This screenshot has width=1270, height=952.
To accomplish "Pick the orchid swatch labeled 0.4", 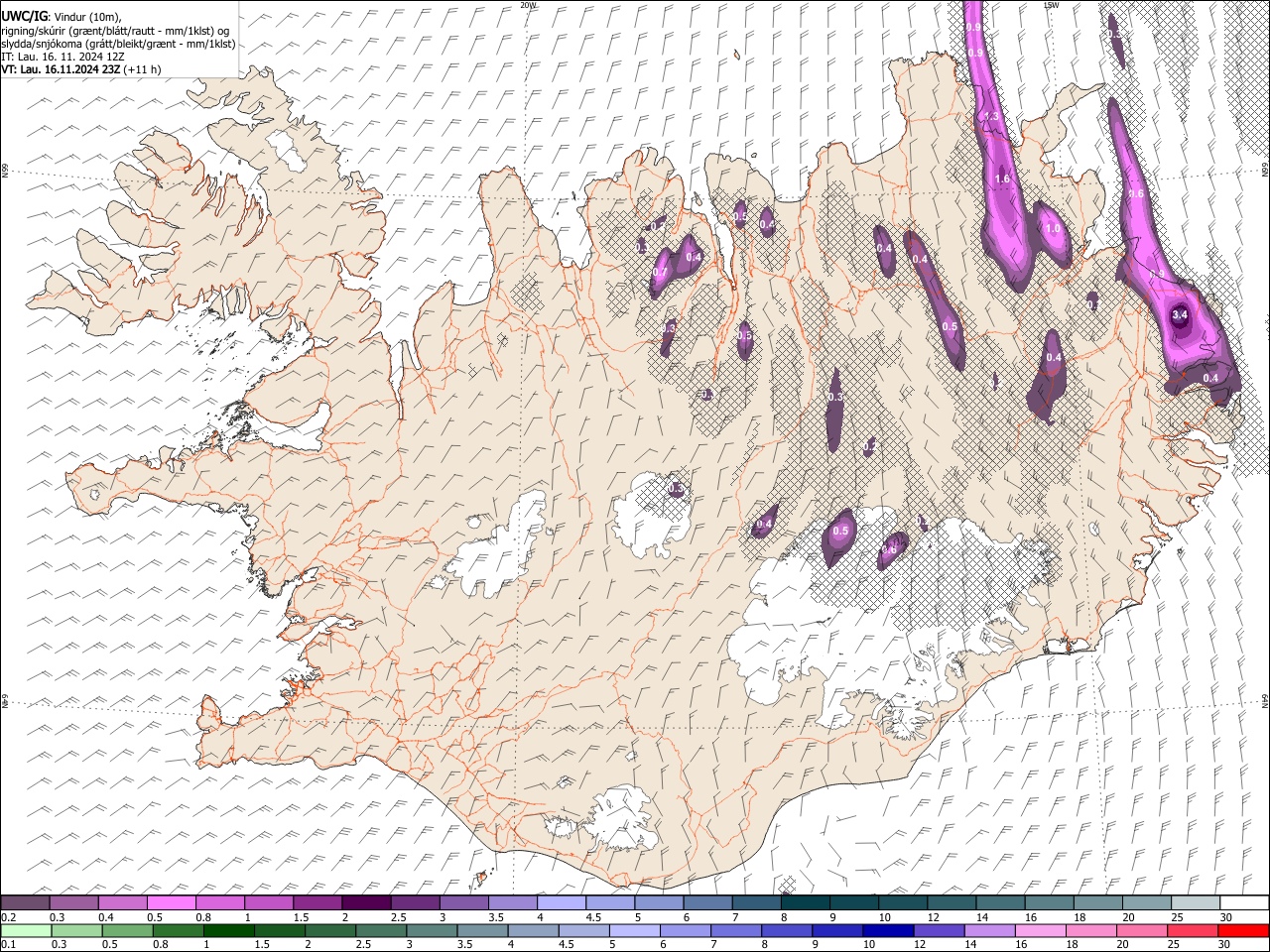I will coord(123,902).
